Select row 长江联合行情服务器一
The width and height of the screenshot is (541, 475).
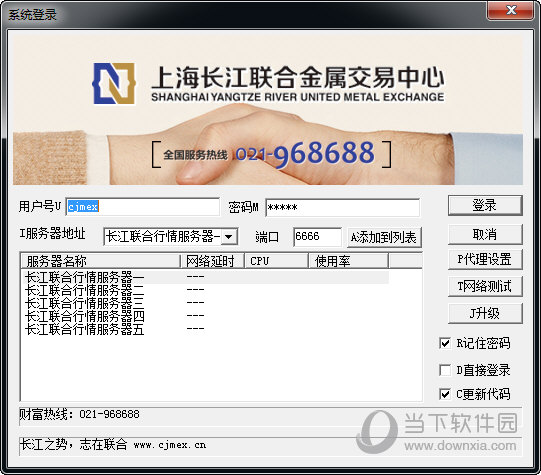206,277
